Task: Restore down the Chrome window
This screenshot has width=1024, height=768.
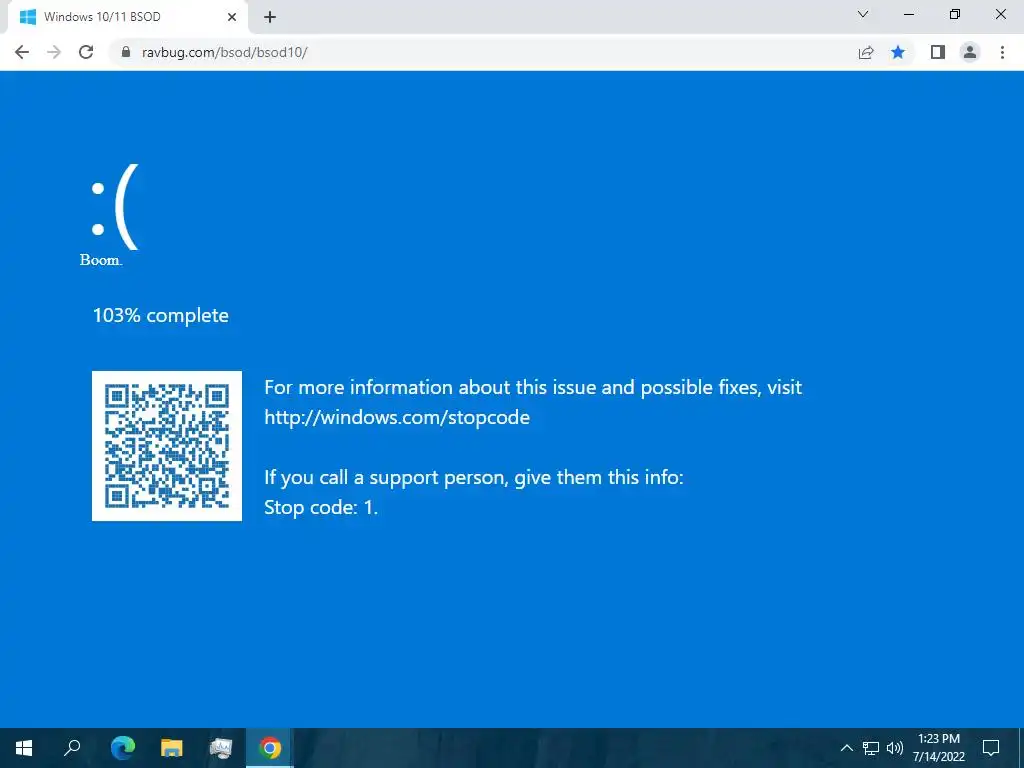Action: pyautogui.click(x=955, y=14)
